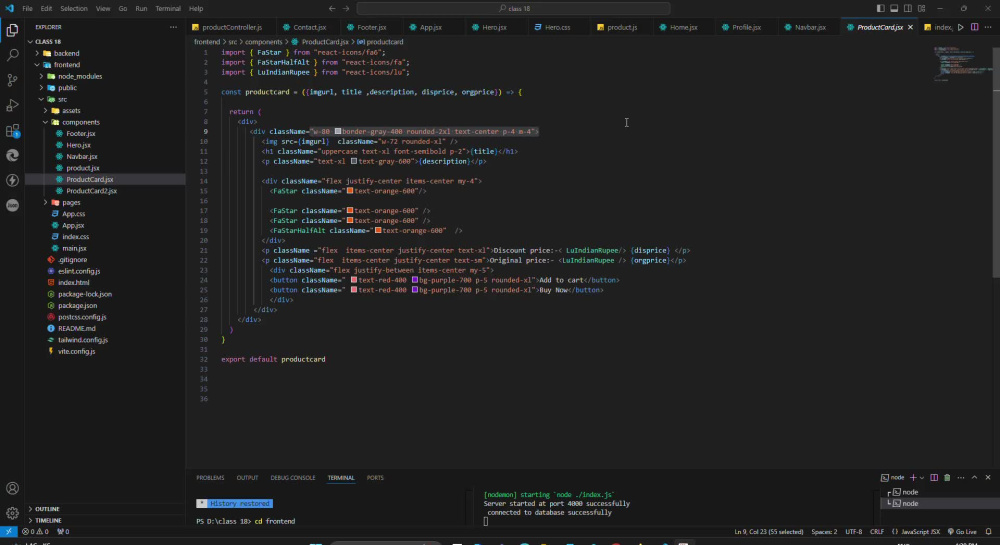
Task: Open the Terminal menu
Action: [x=168, y=8]
